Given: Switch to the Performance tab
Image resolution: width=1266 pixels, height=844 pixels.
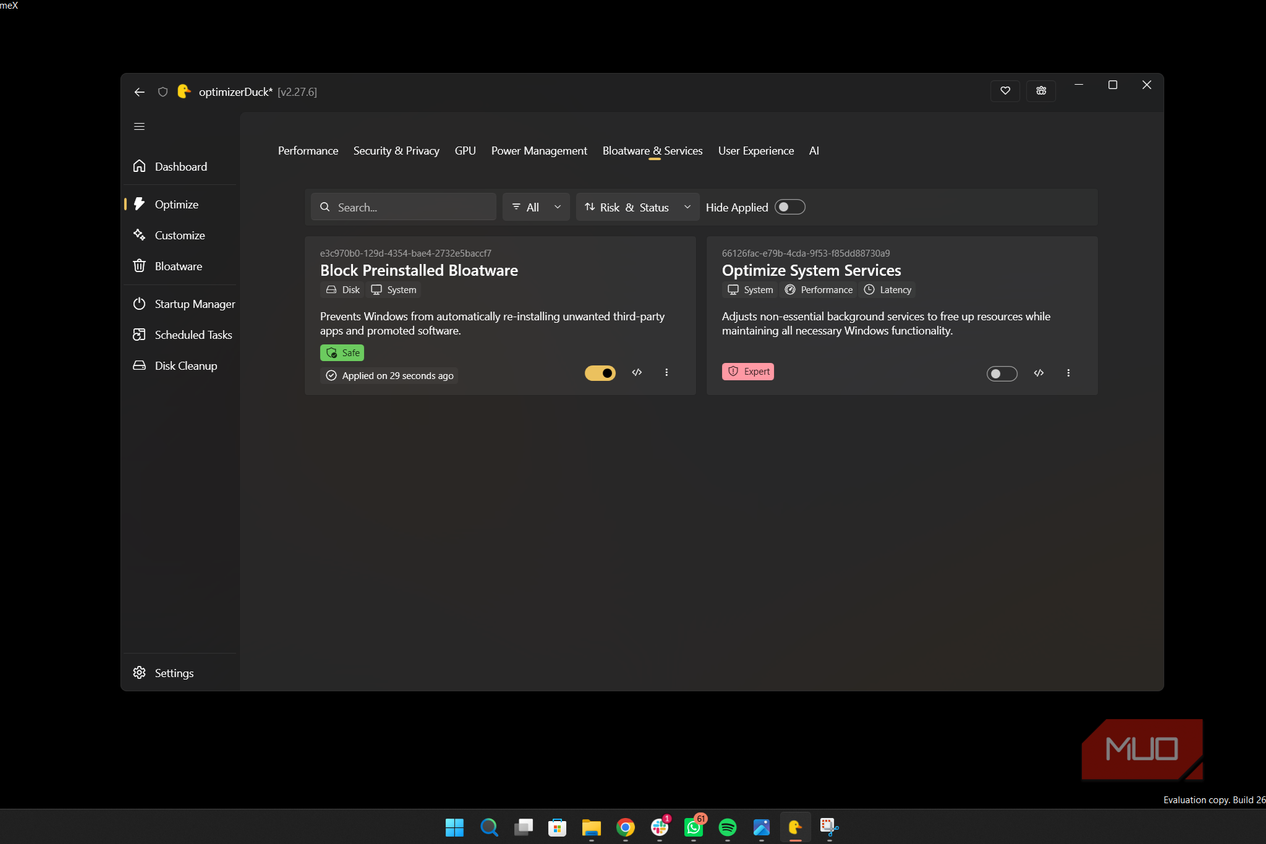Looking at the screenshot, I should 308,151.
